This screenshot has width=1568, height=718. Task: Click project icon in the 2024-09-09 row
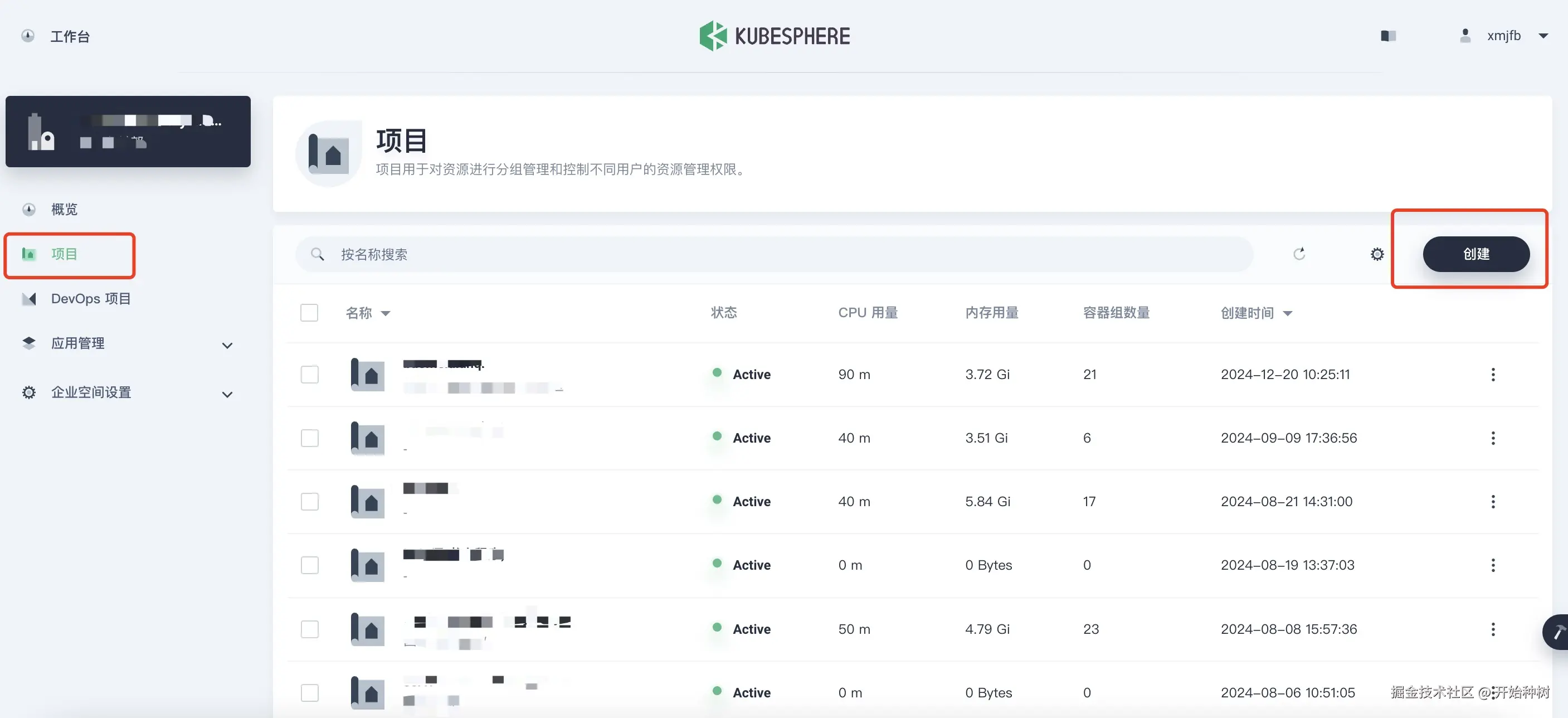[368, 439]
